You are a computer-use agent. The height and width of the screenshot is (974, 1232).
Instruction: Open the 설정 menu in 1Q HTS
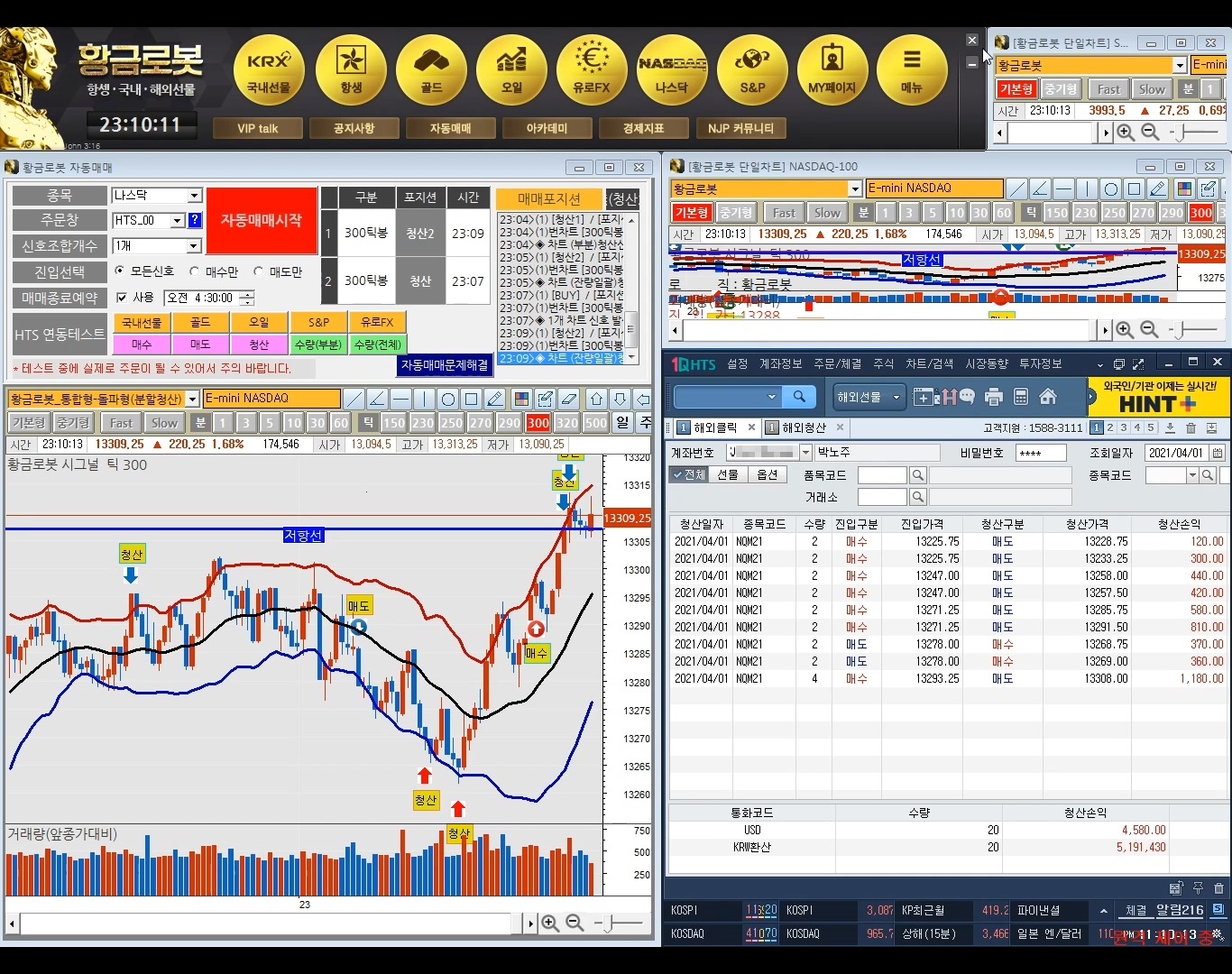[x=738, y=363]
